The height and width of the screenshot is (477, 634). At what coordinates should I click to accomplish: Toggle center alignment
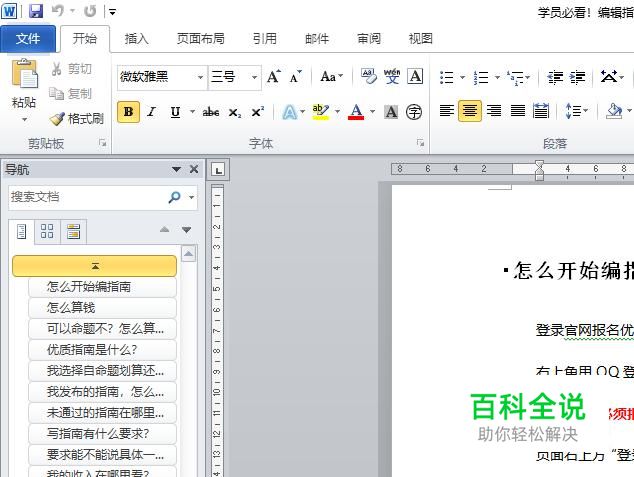(470, 110)
